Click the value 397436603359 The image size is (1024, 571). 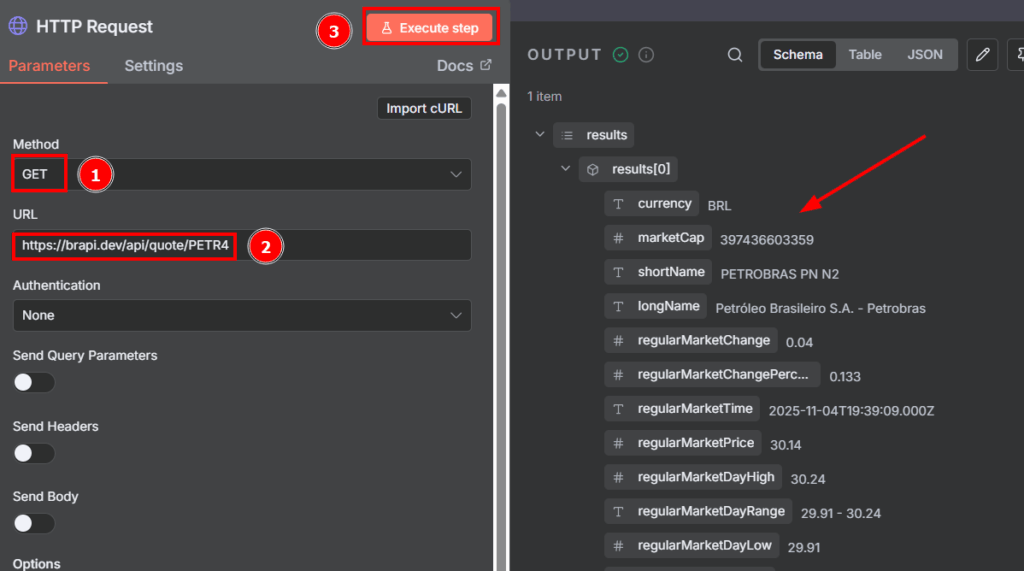767,240
